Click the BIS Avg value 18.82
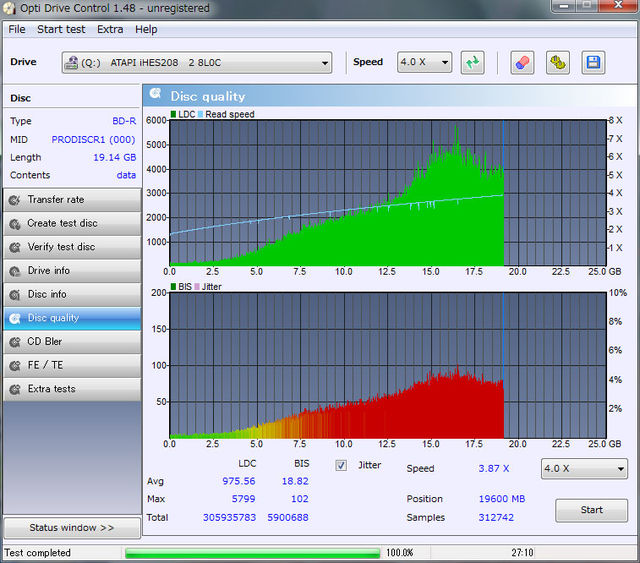The width and height of the screenshot is (640, 563). (295, 481)
